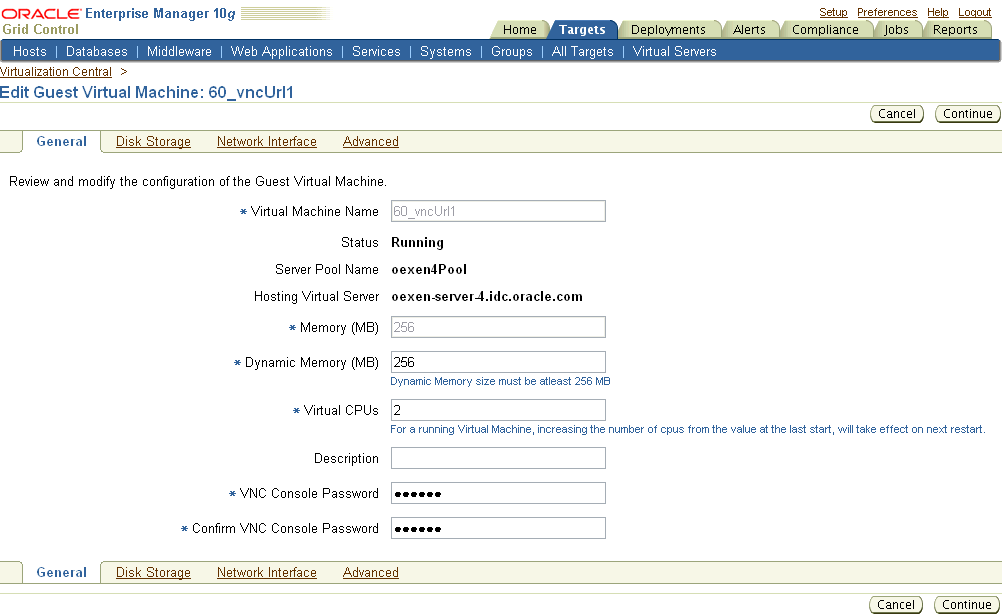Click the Description field
1002x615 pixels.
click(x=498, y=458)
